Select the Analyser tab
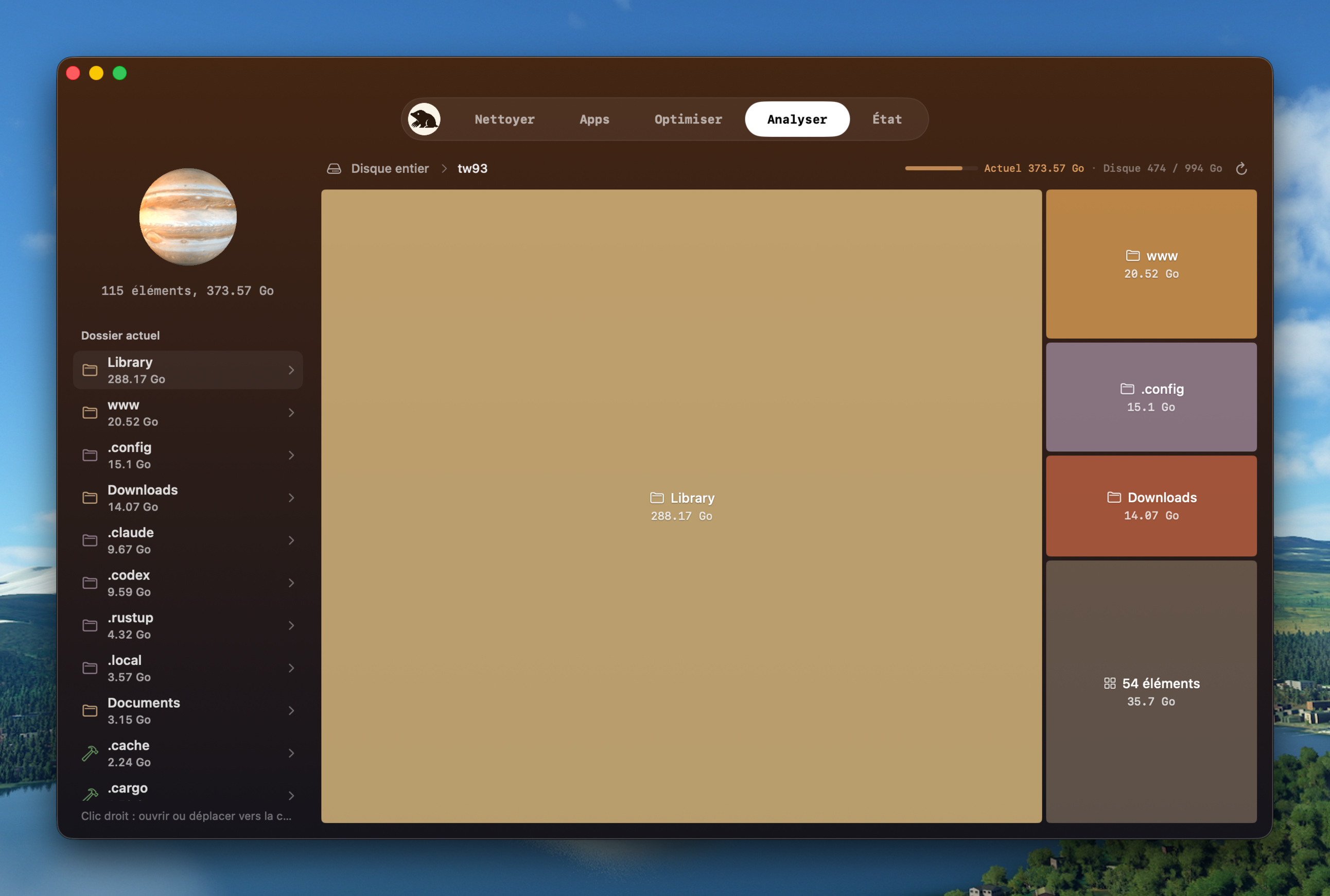 (797, 119)
